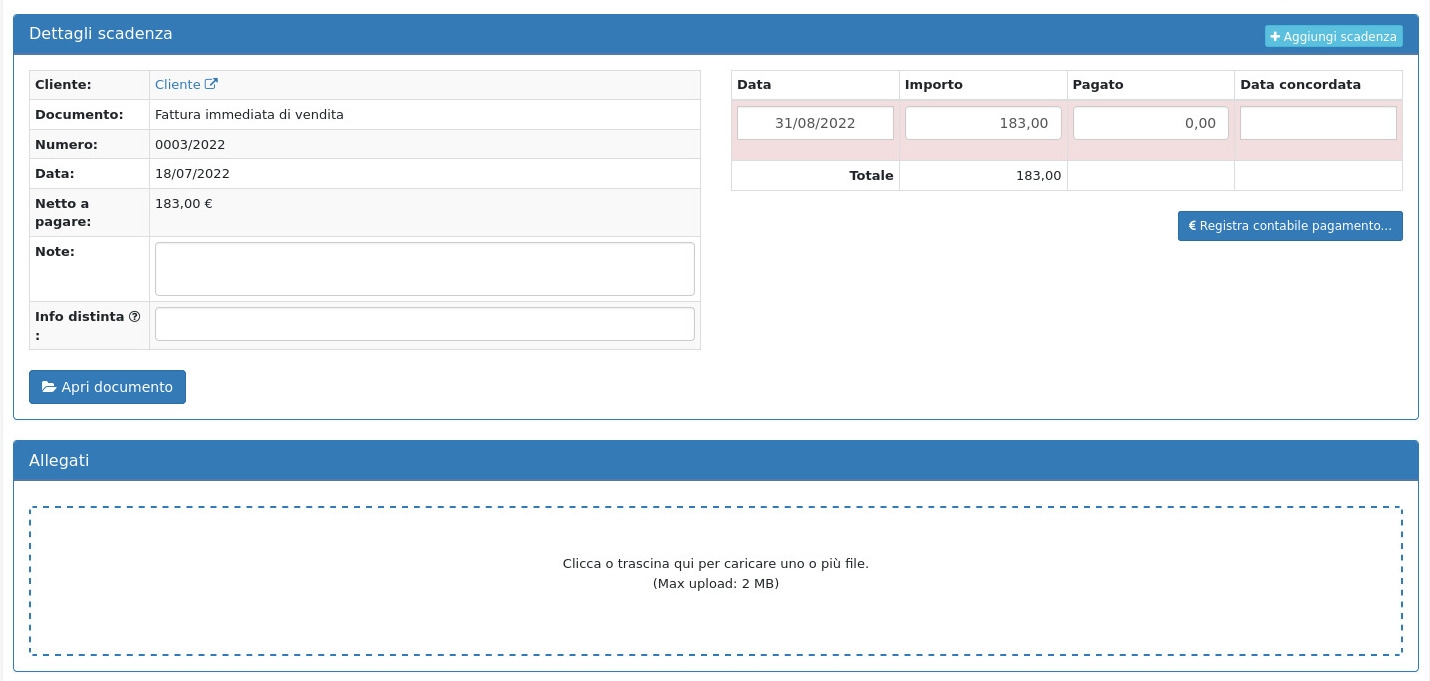Click the Dettagli scadenza panel title

click(x=101, y=34)
